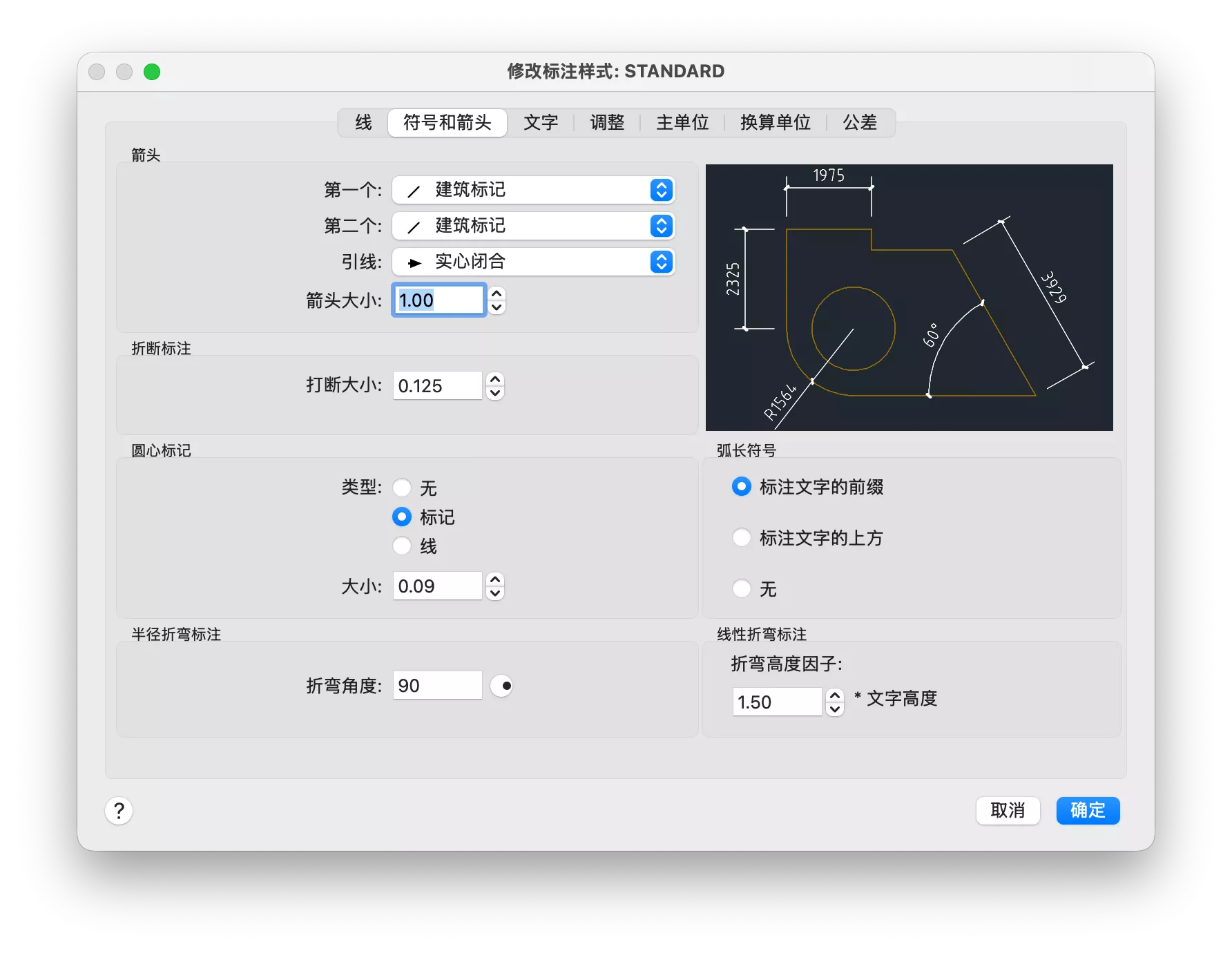The height and width of the screenshot is (953, 1232).
Task: Select the 线 center mark type
Action: click(x=402, y=546)
